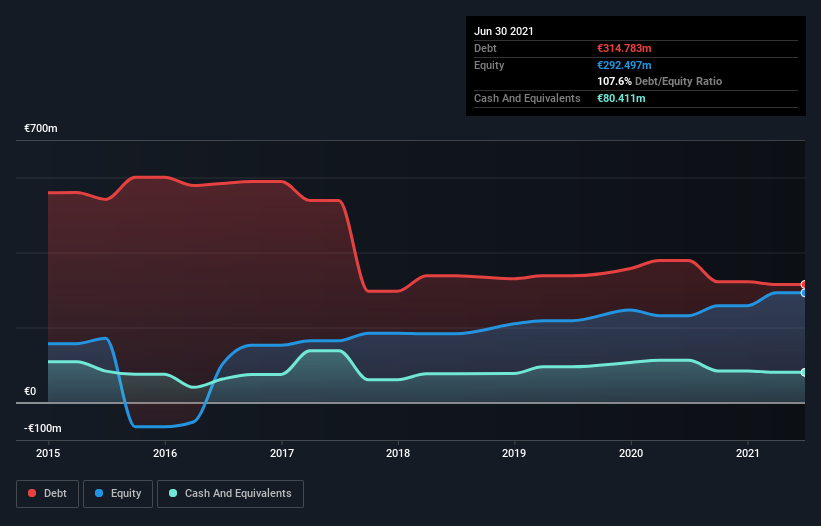Click the 2021 x-axis label
Image resolution: width=821 pixels, height=526 pixels.
tap(748, 453)
